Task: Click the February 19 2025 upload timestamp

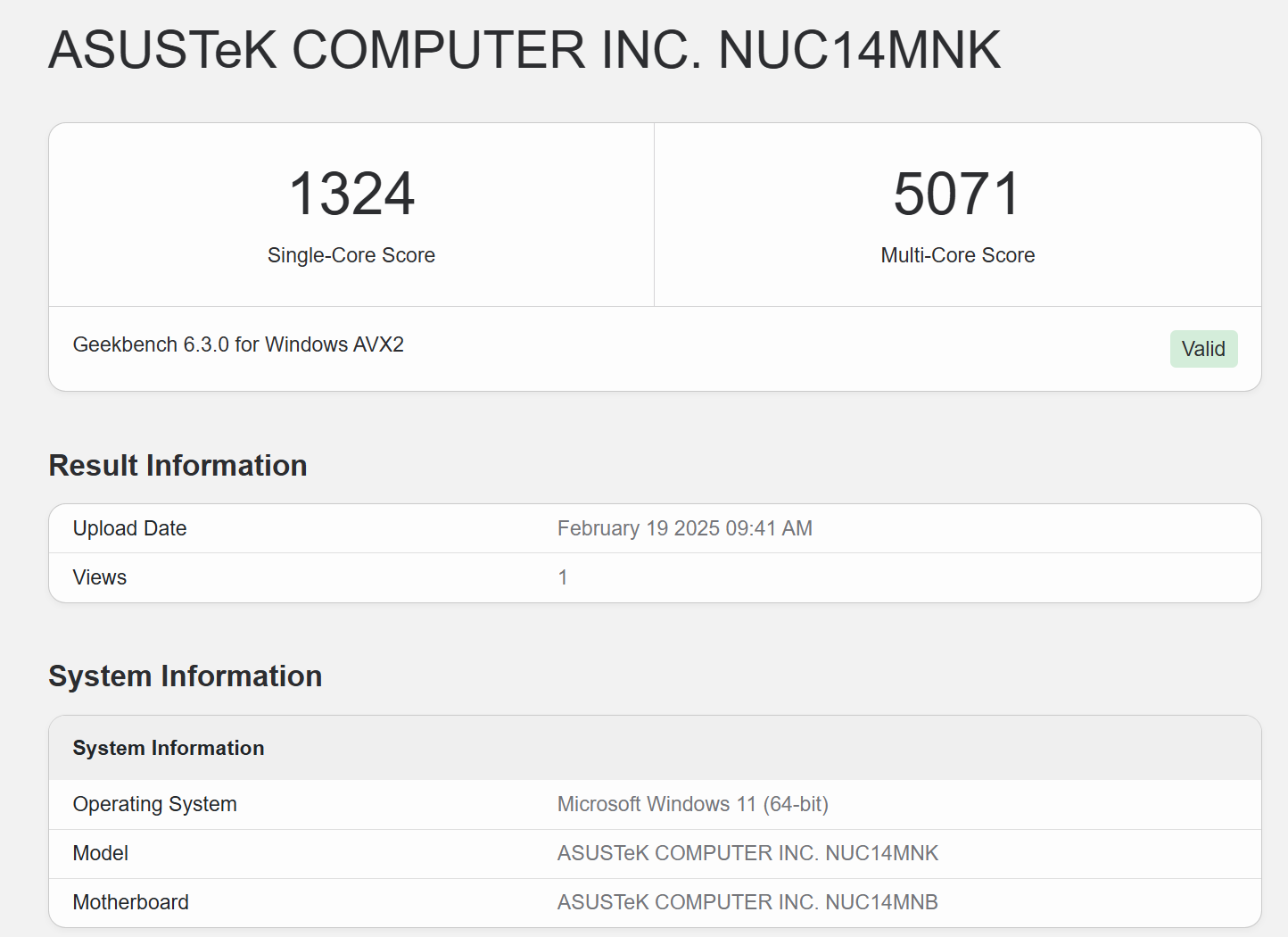Action: click(684, 528)
